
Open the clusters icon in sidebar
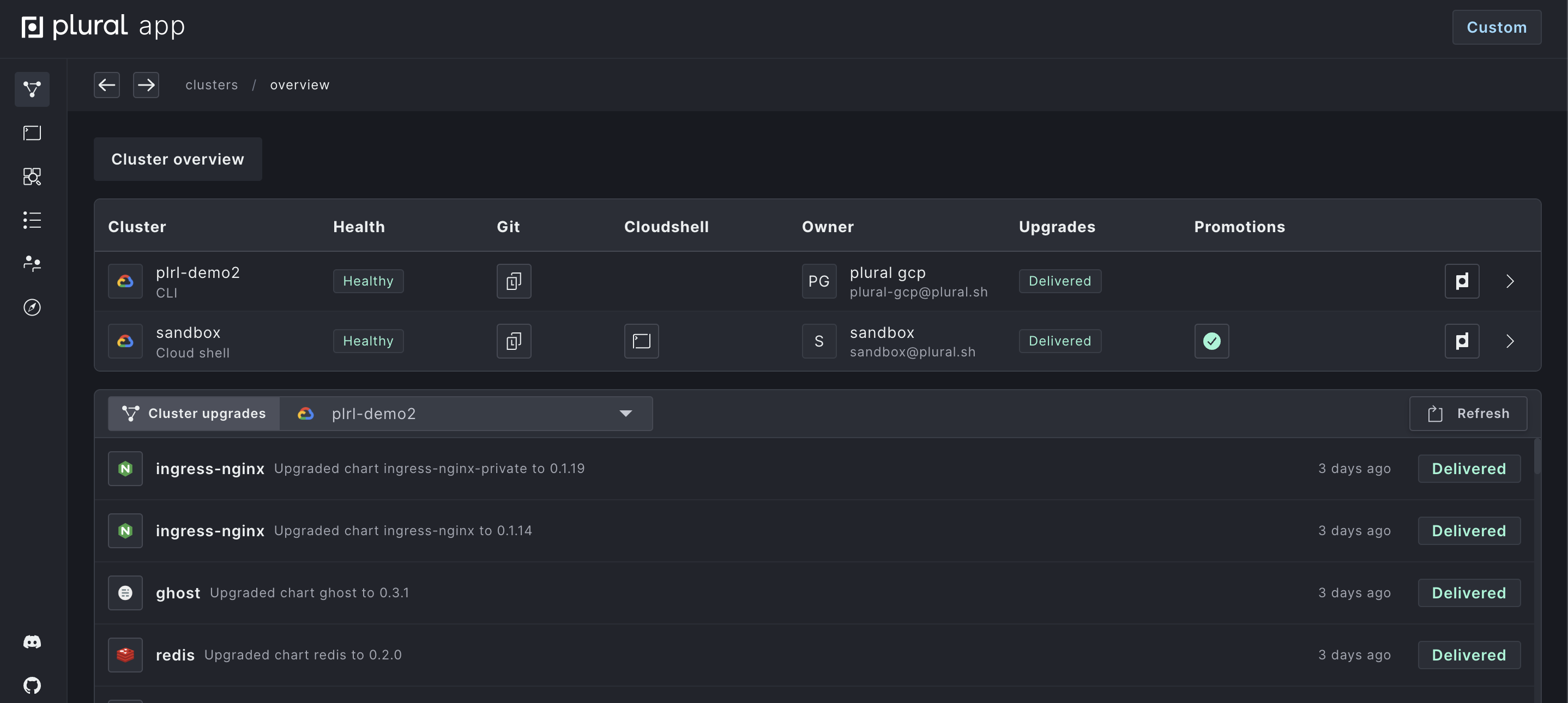click(x=32, y=89)
